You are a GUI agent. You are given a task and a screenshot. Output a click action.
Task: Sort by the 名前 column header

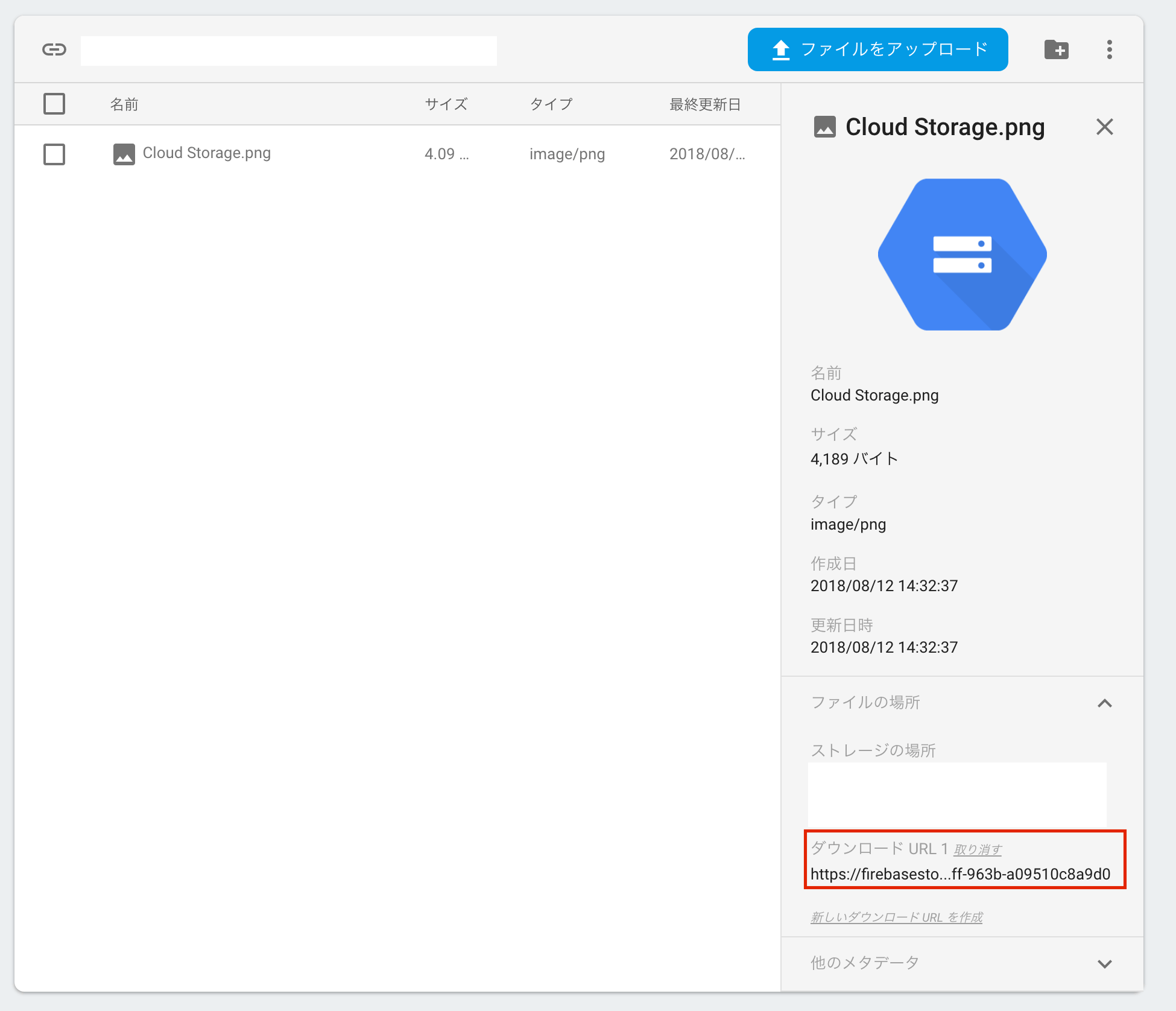124,104
